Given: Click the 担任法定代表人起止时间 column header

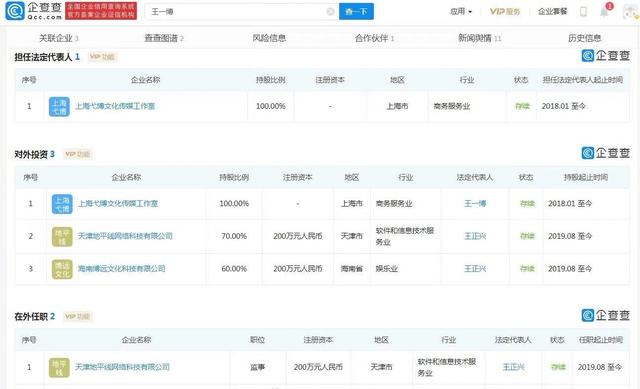Looking at the screenshot, I should tap(582, 80).
